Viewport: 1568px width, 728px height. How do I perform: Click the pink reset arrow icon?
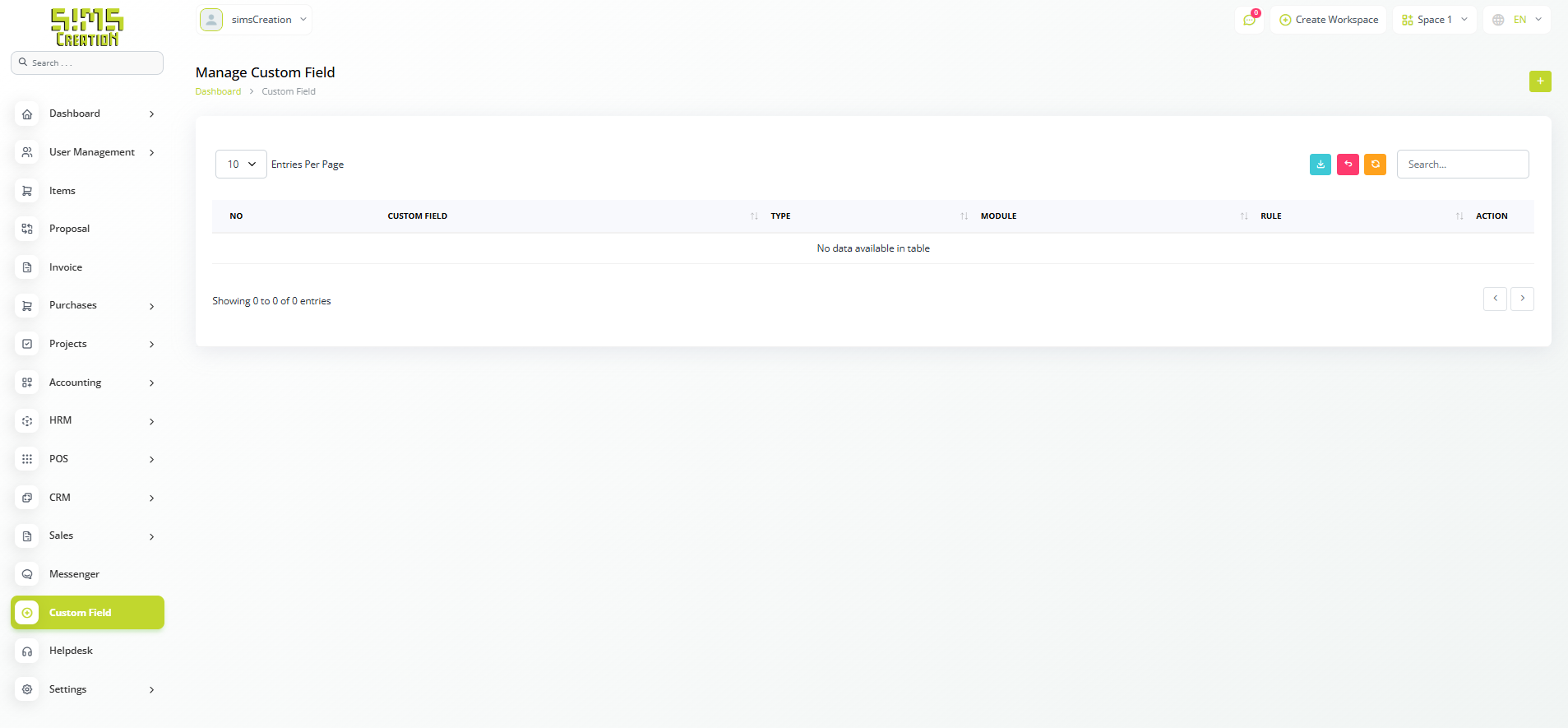pos(1348,165)
